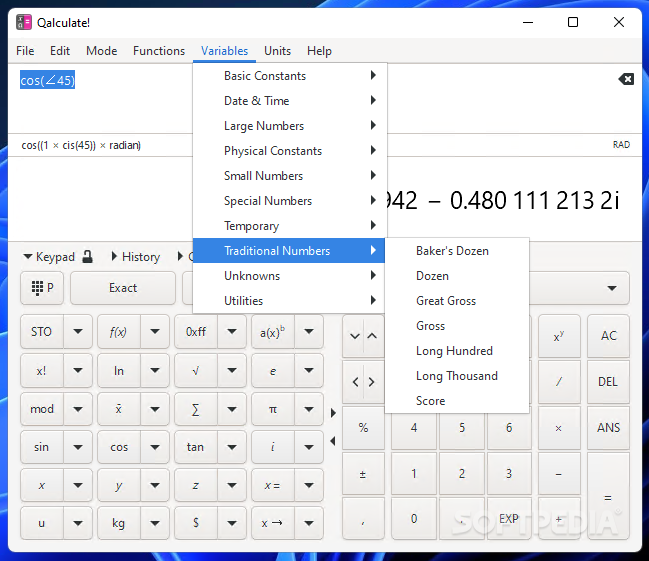649x561 pixels.
Task: Click the ln logarithm button
Action: 119,371
